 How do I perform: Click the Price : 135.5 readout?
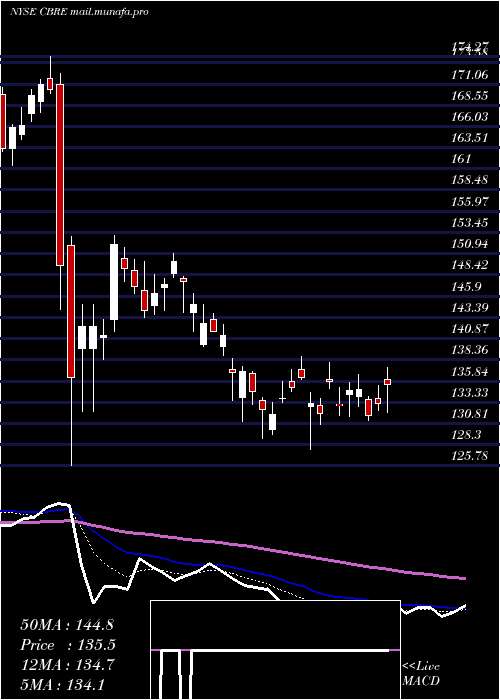coord(68,645)
